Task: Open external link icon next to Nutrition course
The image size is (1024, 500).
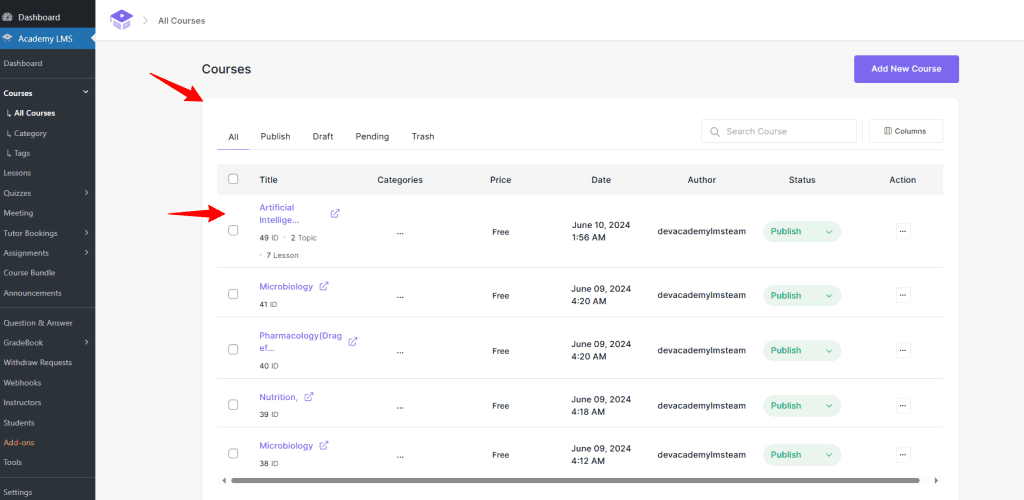Action: (309, 397)
